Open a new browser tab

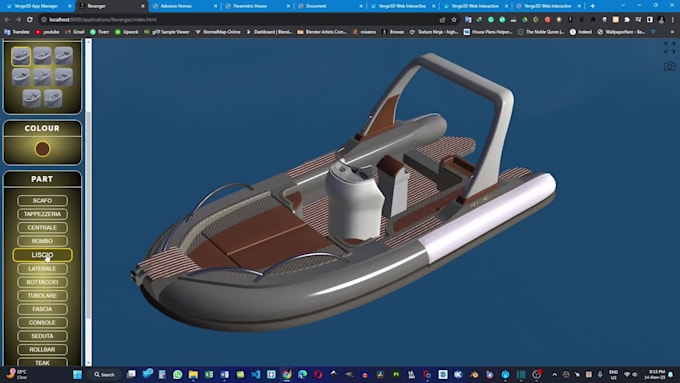pyautogui.click(x=592, y=6)
